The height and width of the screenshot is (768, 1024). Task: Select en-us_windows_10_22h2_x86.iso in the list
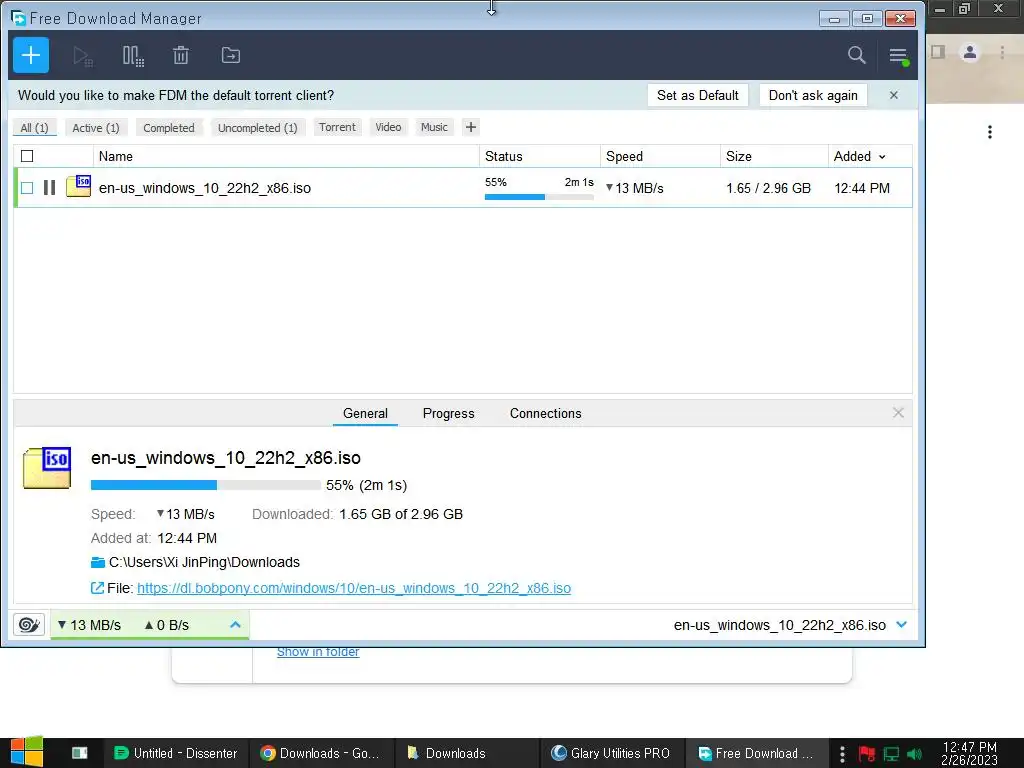(204, 188)
